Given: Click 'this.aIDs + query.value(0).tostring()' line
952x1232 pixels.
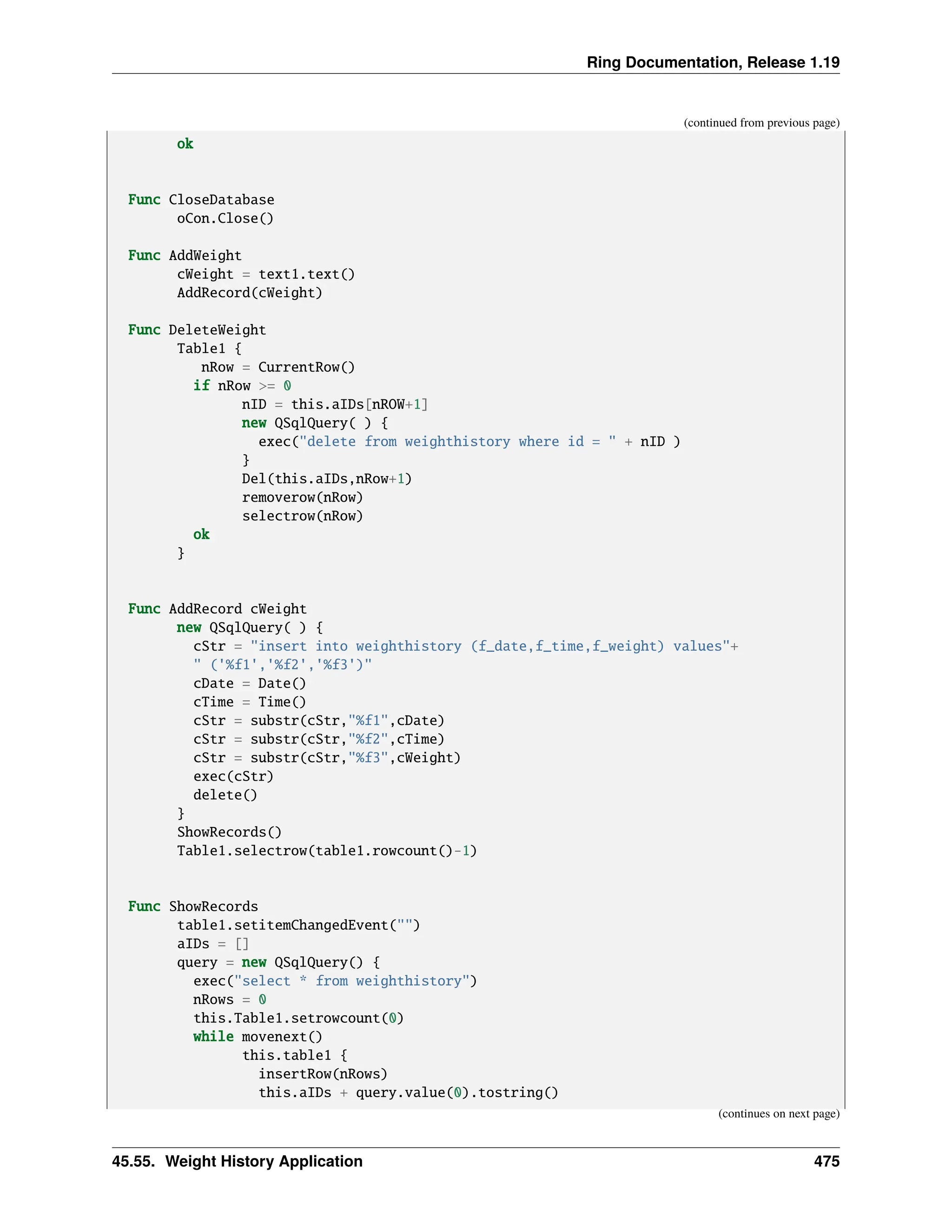Looking at the screenshot, I should [x=409, y=1093].
